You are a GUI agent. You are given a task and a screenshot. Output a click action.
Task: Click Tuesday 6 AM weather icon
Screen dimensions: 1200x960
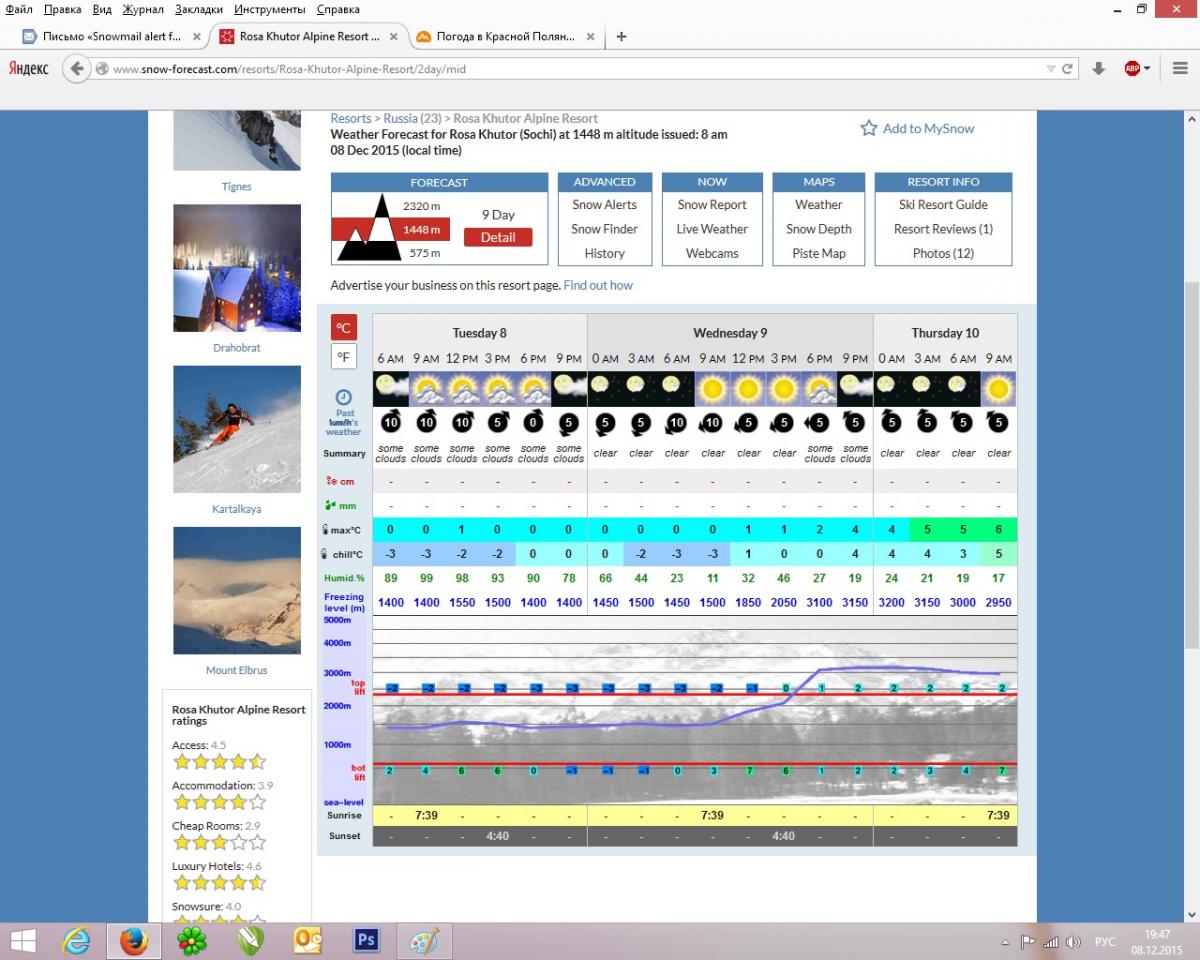pyautogui.click(x=391, y=387)
